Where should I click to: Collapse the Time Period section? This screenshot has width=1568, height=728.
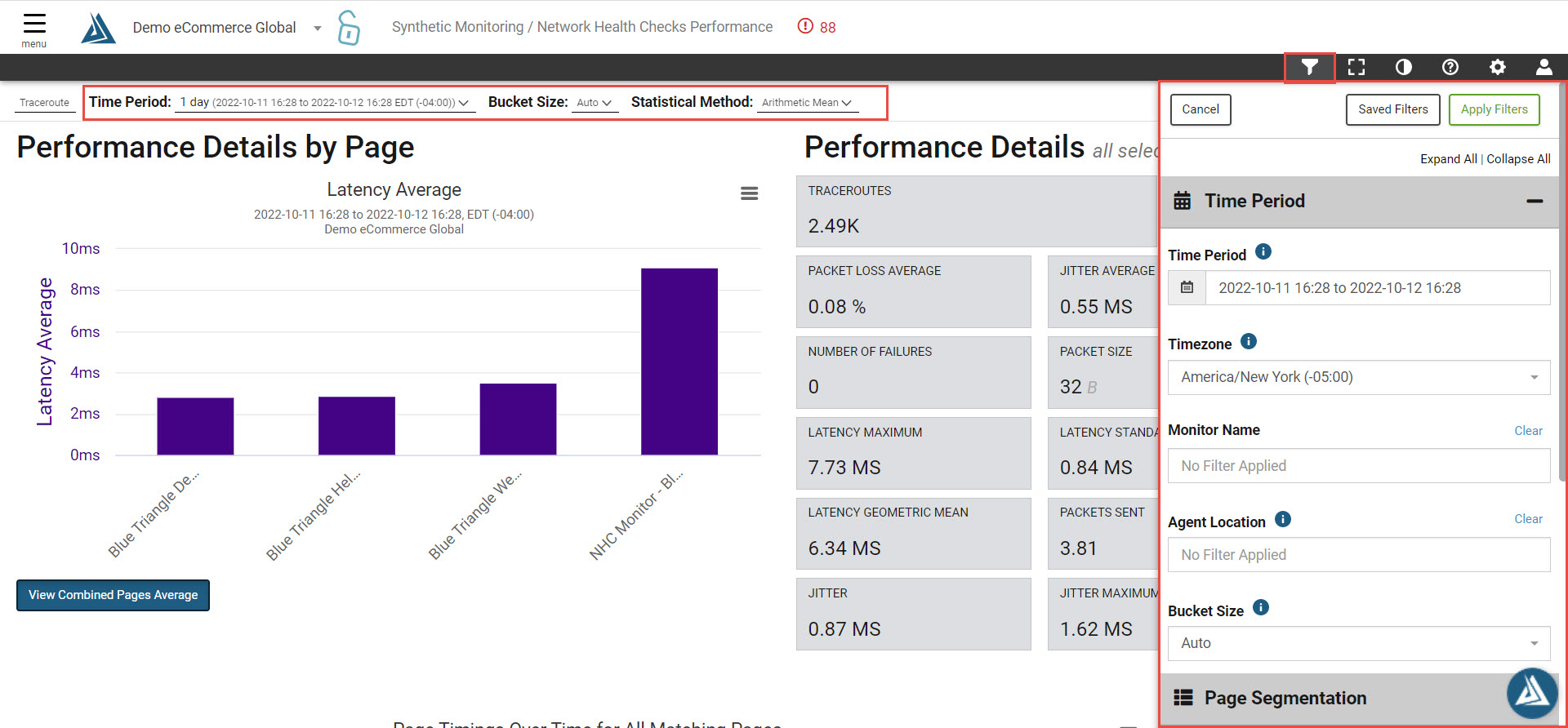pos(1535,201)
